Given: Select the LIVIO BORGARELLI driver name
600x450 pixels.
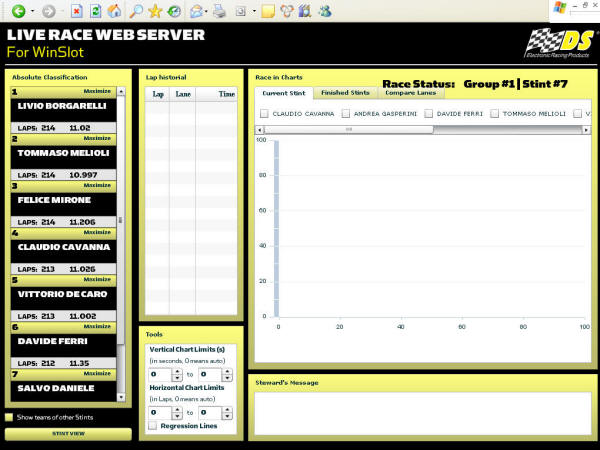Looking at the screenshot, I should click(62, 106).
